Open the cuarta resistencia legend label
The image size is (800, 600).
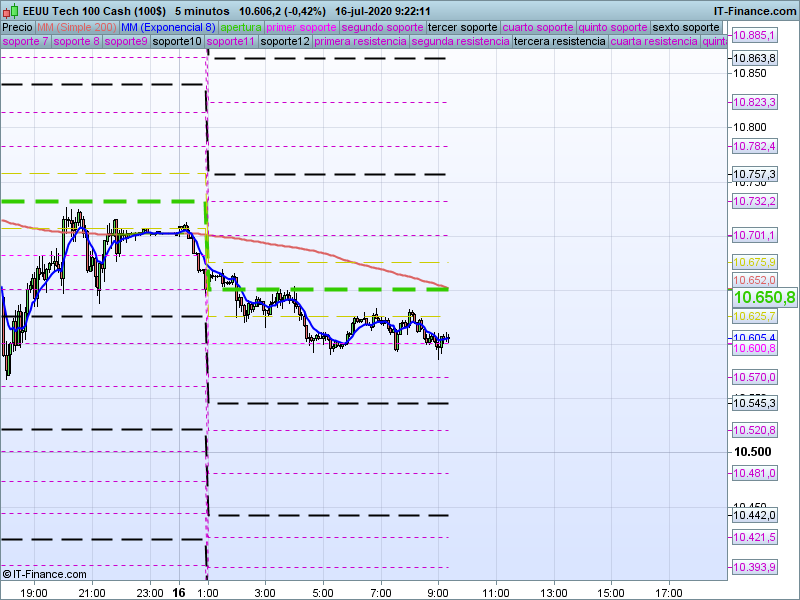click(654, 42)
